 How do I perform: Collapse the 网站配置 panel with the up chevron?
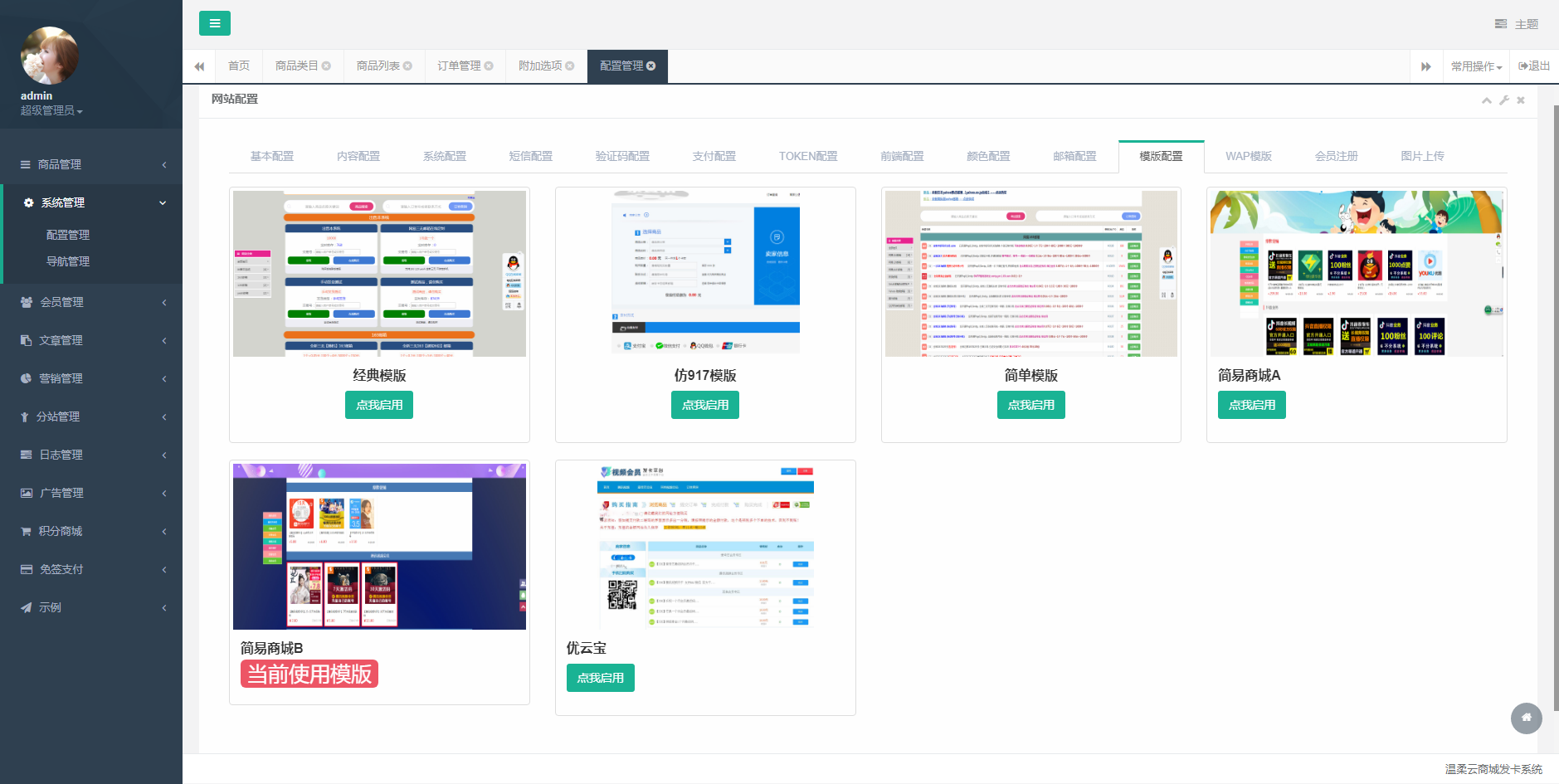[x=1486, y=100]
